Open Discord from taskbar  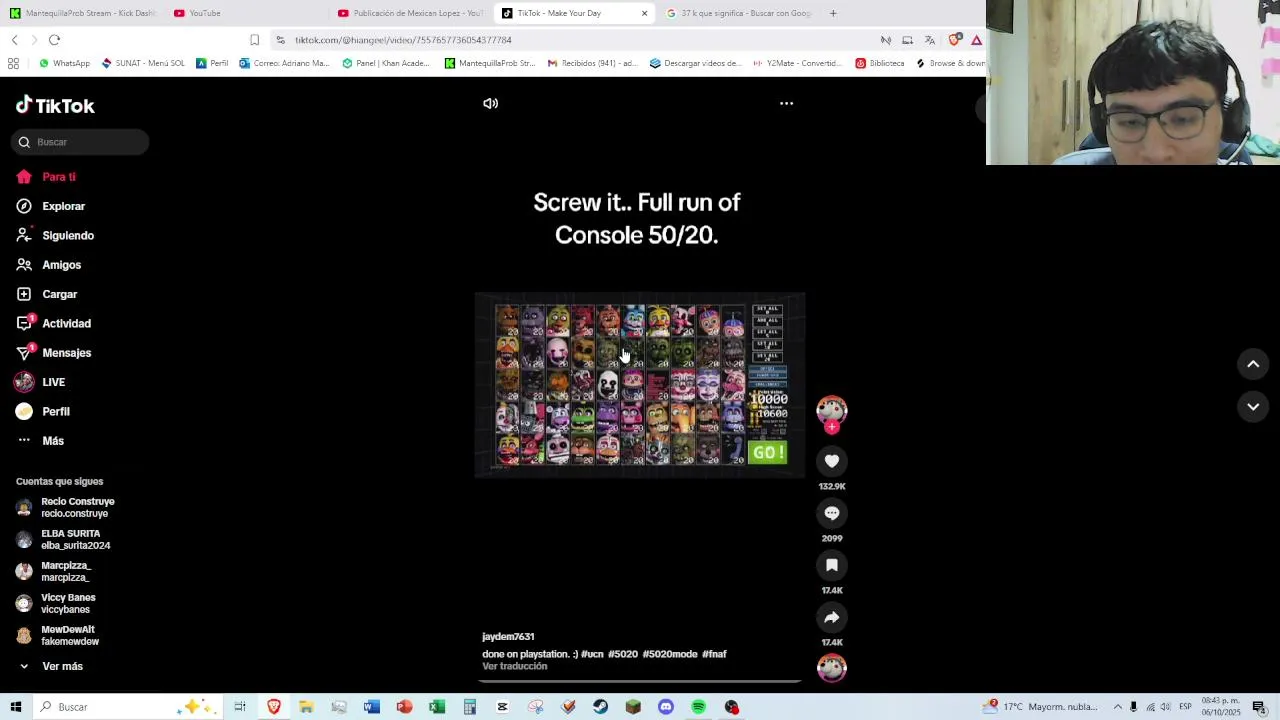[666, 707]
